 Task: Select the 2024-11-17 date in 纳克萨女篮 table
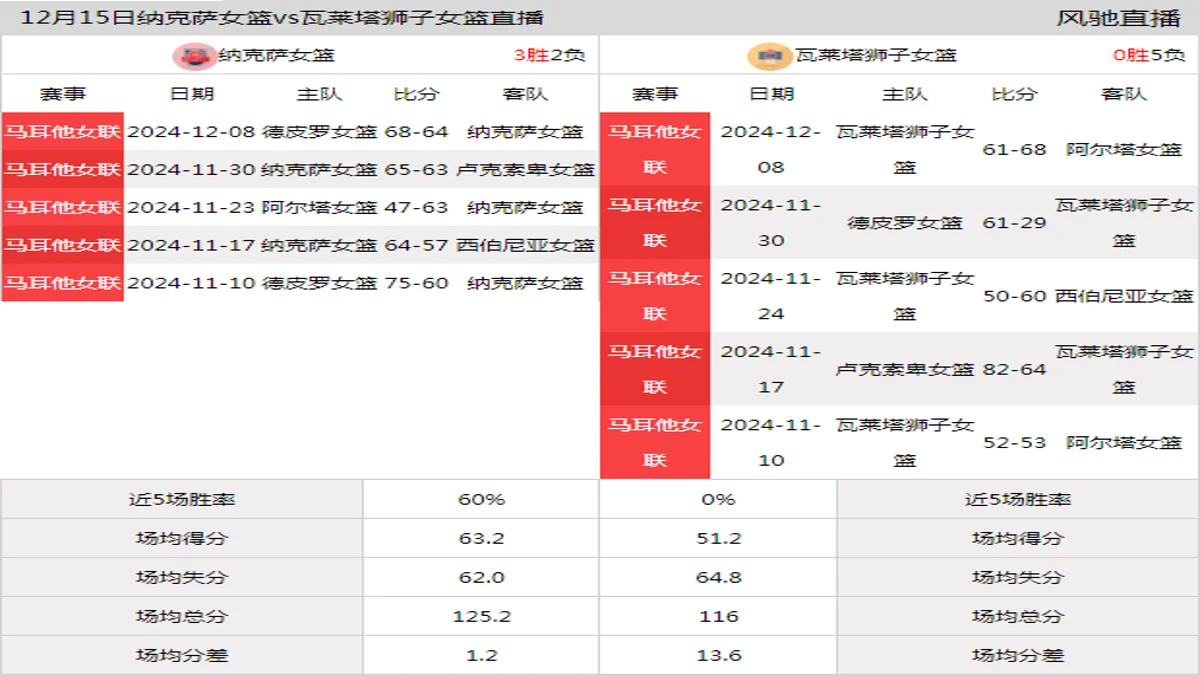coord(192,245)
